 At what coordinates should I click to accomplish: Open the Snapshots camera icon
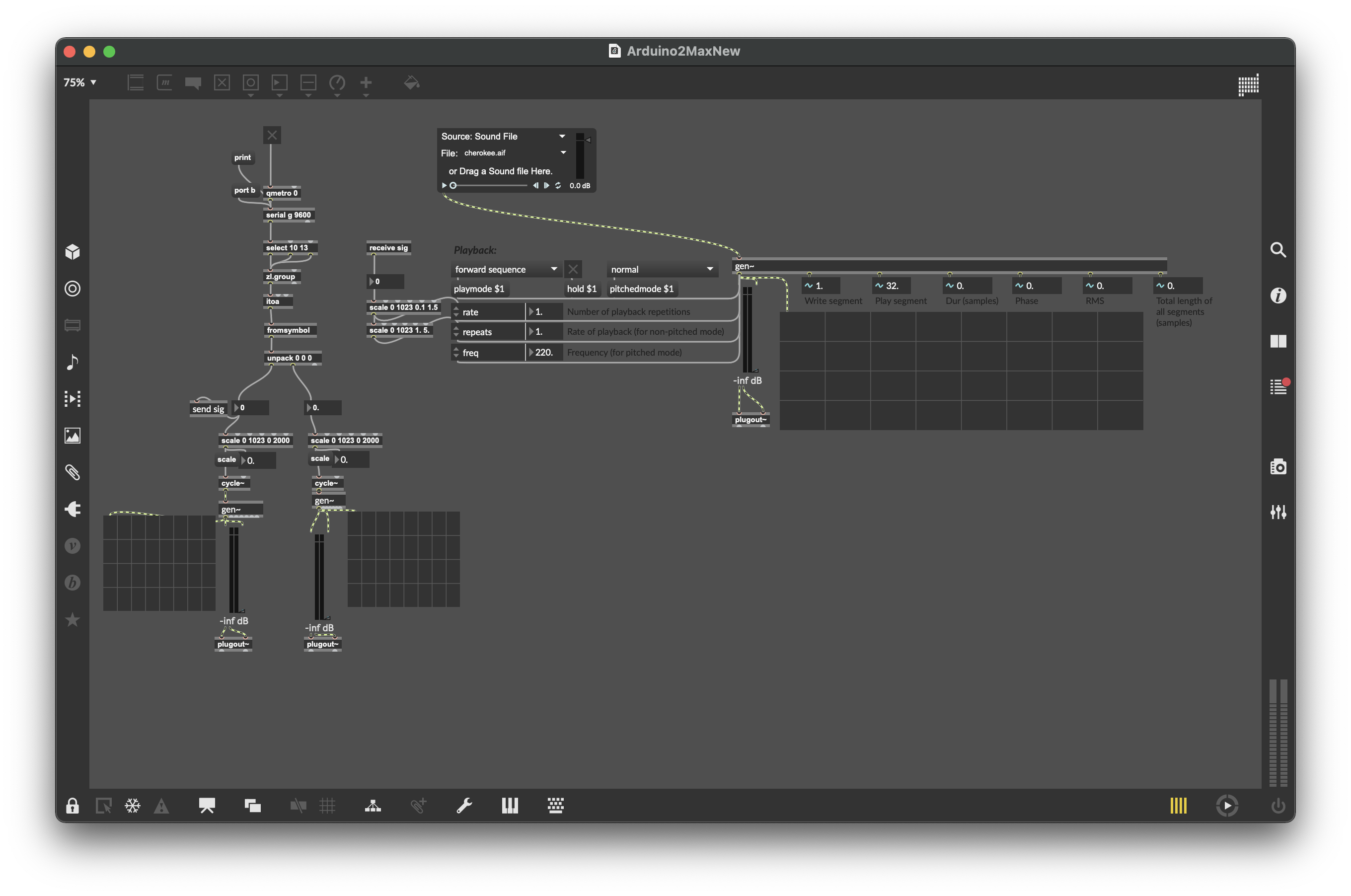click(x=1278, y=467)
